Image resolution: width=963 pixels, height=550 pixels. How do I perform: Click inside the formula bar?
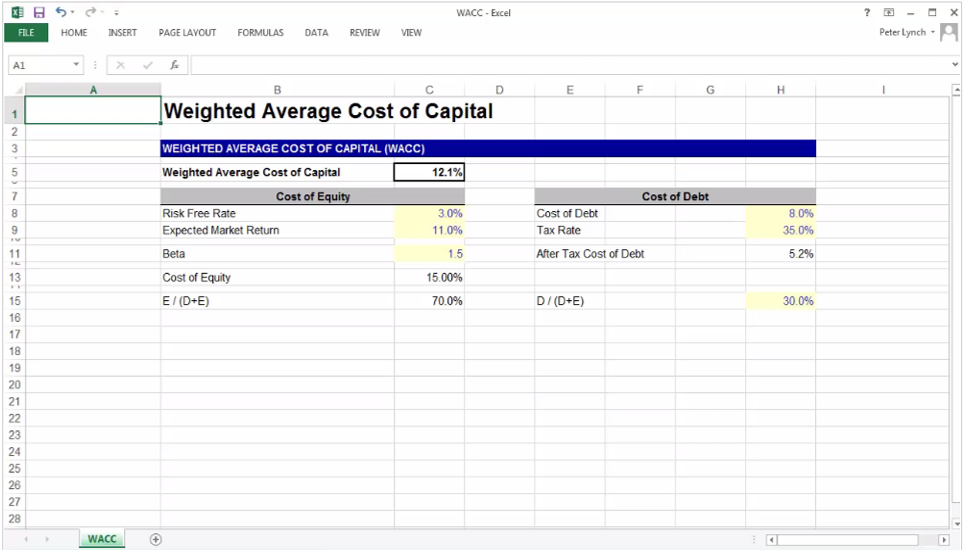tap(570, 65)
